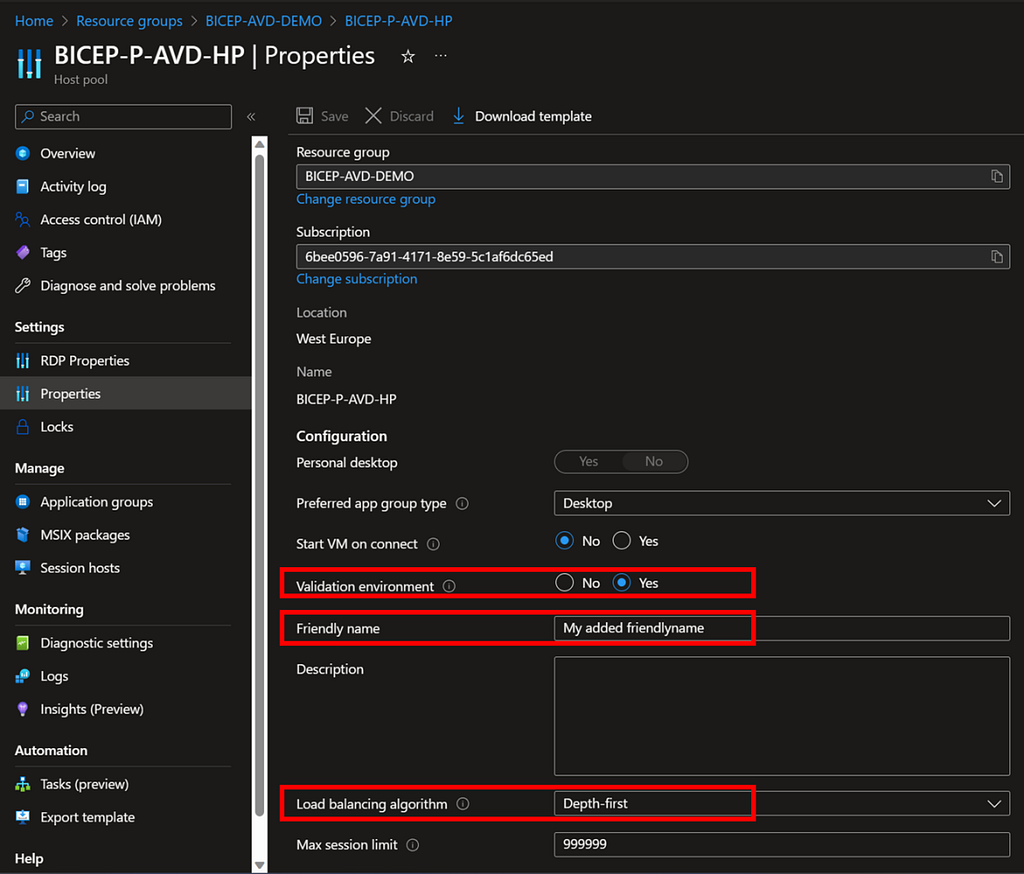Open Load balancing algorithm dropdown
The image size is (1024, 874).
coord(782,804)
